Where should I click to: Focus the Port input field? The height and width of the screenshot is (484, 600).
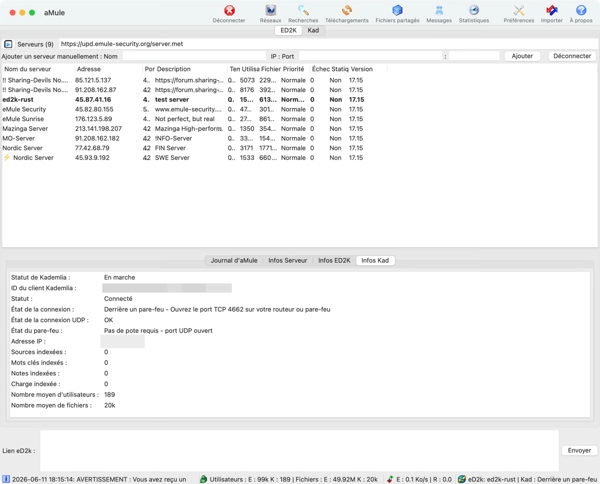[474, 56]
